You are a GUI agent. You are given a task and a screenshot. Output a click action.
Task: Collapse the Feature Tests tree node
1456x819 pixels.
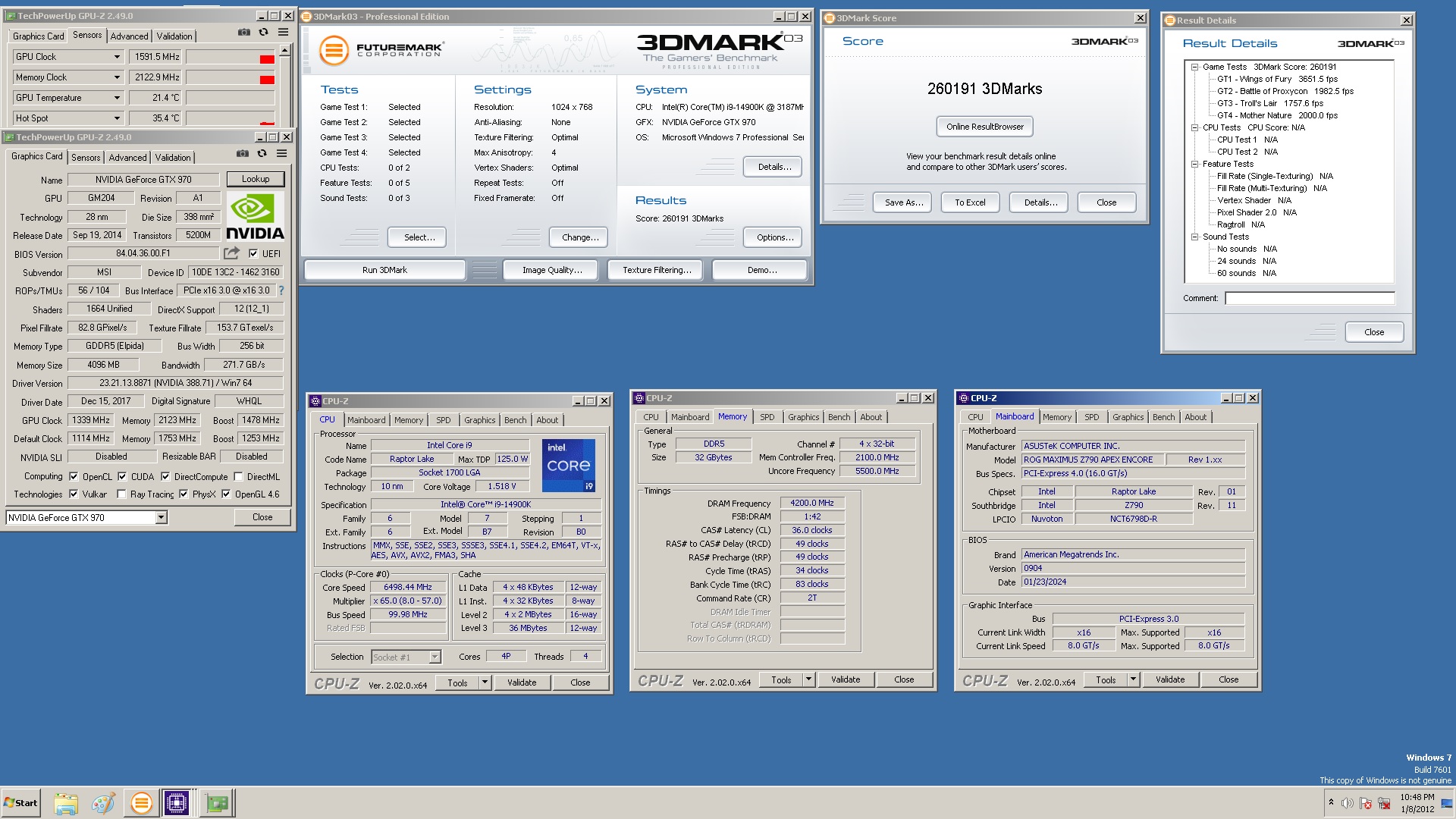click(1194, 164)
